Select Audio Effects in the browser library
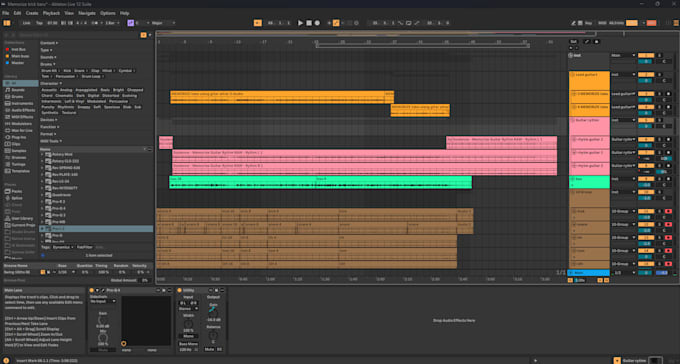The image size is (680, 364). click(x=23, y=110)
